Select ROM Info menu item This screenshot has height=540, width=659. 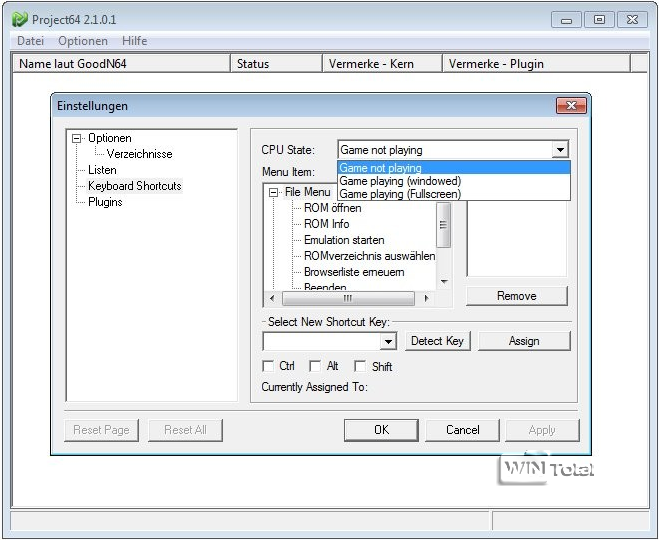tap(327, 224)
